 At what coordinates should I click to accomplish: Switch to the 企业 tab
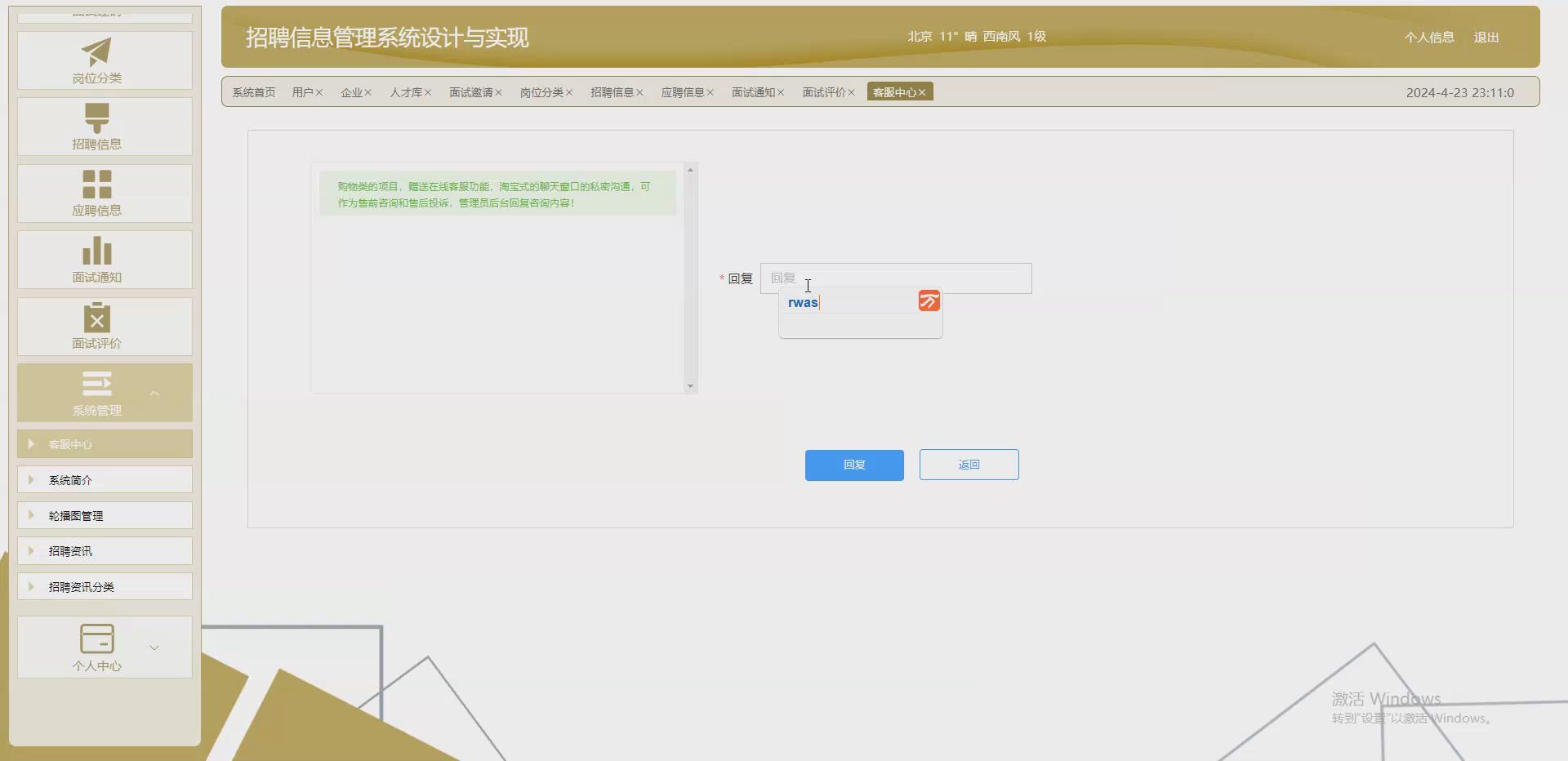(x=351, y=92)
